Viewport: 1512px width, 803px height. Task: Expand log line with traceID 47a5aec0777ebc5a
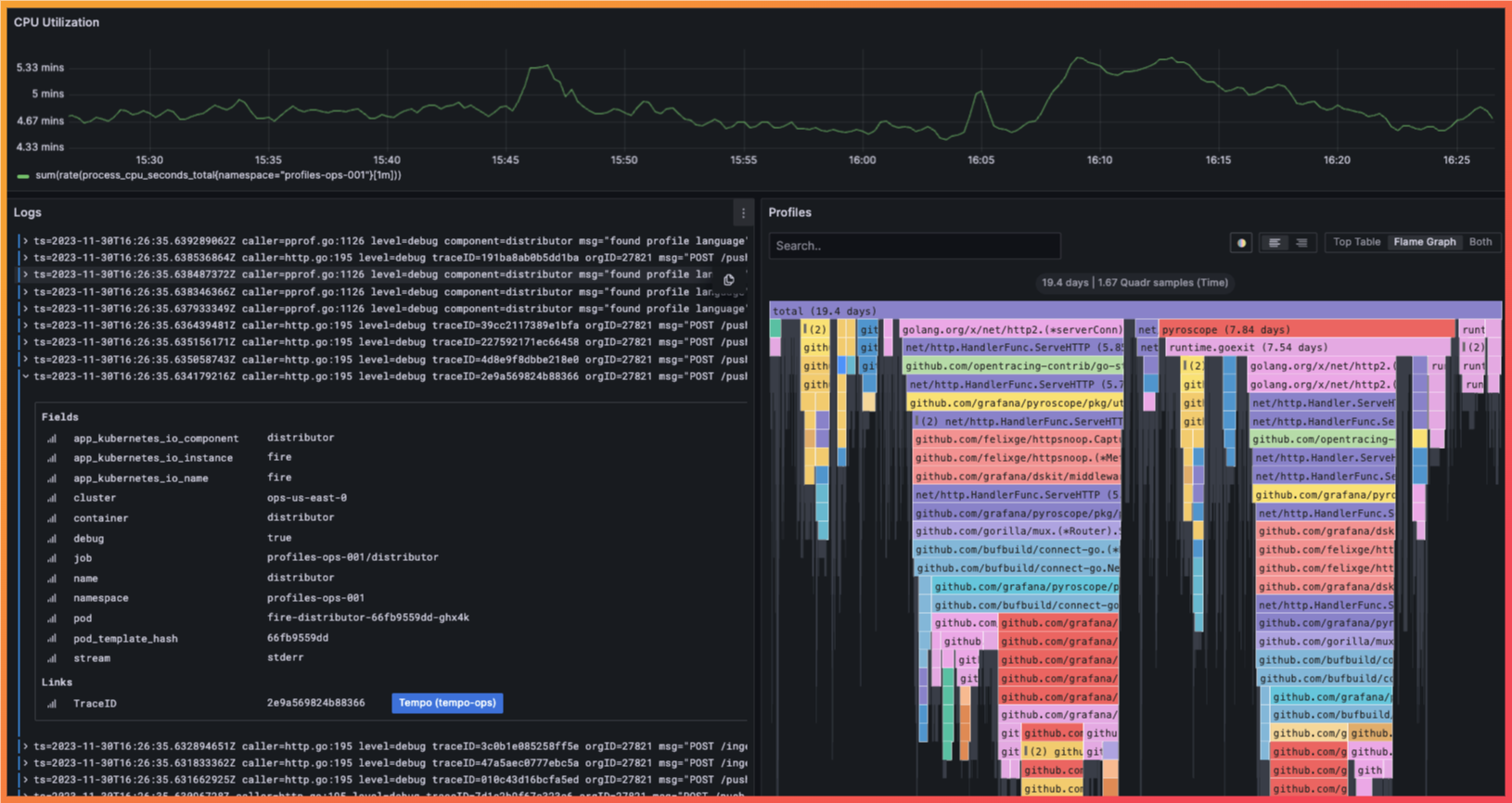tap(26, 763)
